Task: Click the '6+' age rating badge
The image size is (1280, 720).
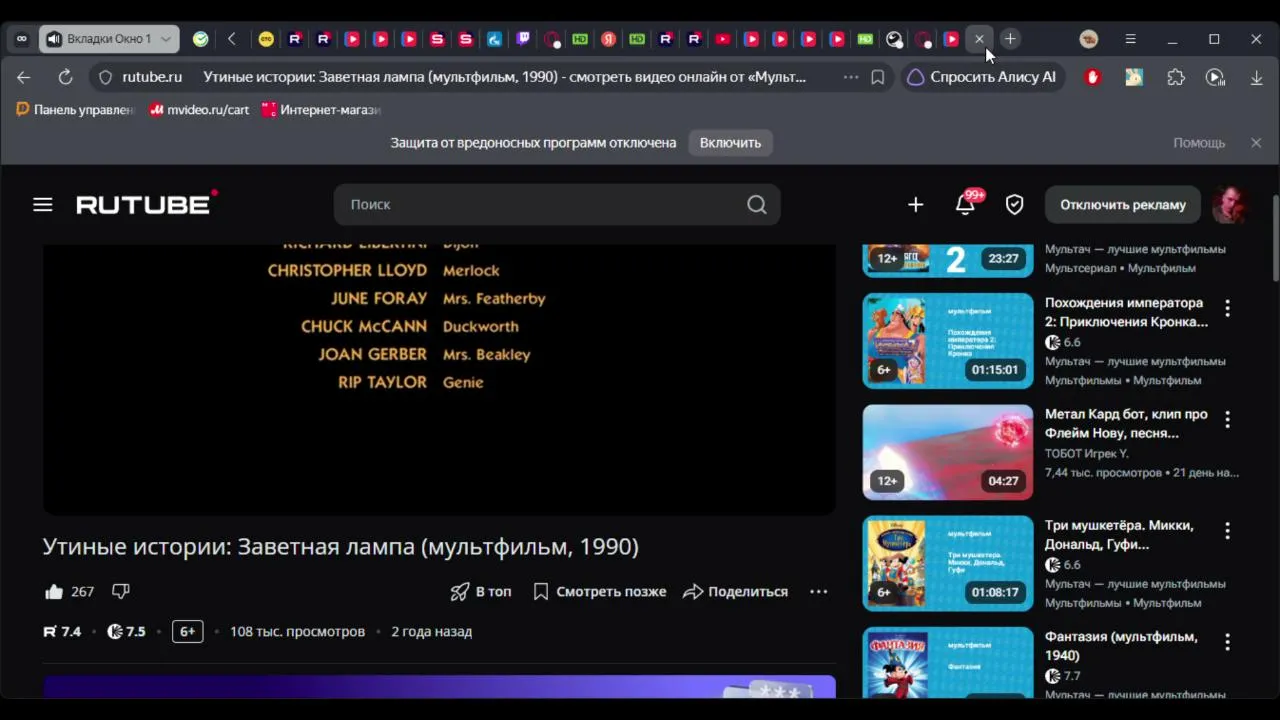Action: (187, 632)
